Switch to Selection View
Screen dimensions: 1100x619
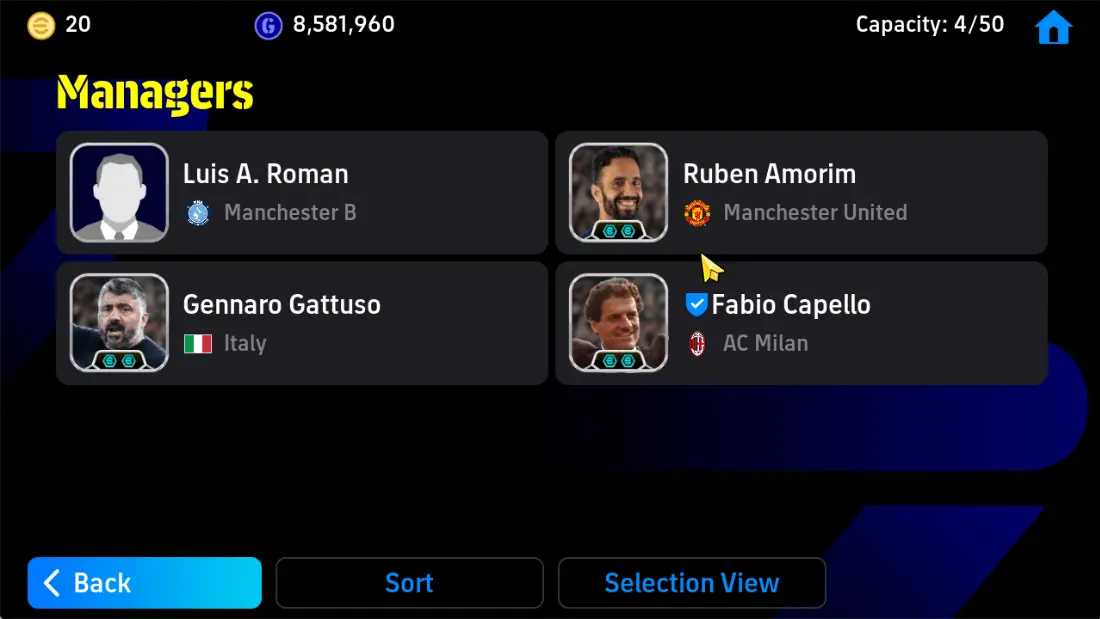tap(692, 583)
